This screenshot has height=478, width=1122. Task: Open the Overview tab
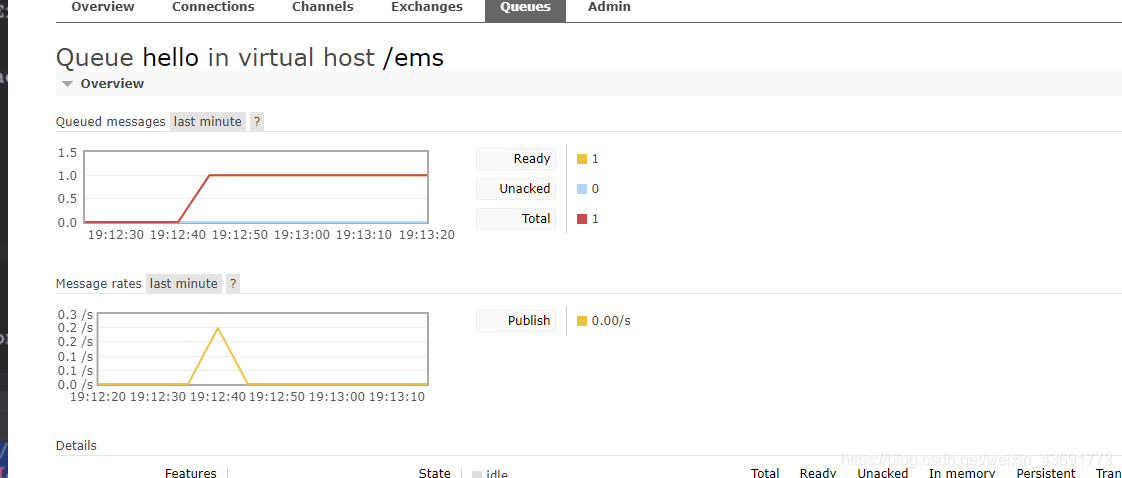103,7
